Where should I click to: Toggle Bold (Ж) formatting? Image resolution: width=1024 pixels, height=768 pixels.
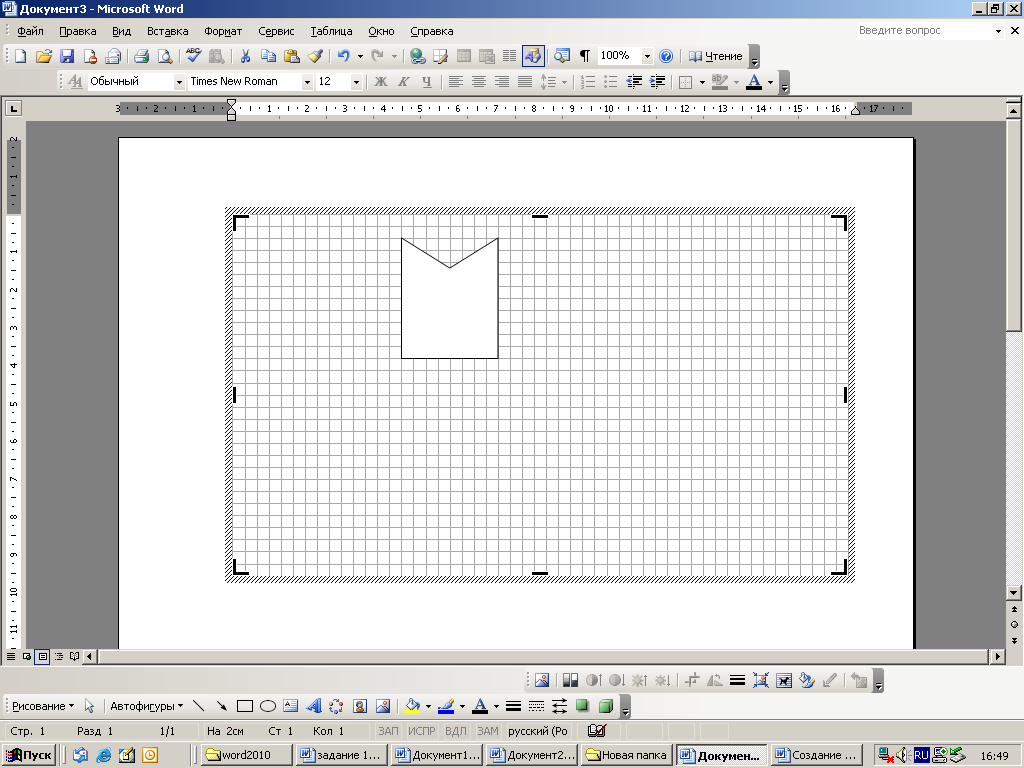point(380,82)
